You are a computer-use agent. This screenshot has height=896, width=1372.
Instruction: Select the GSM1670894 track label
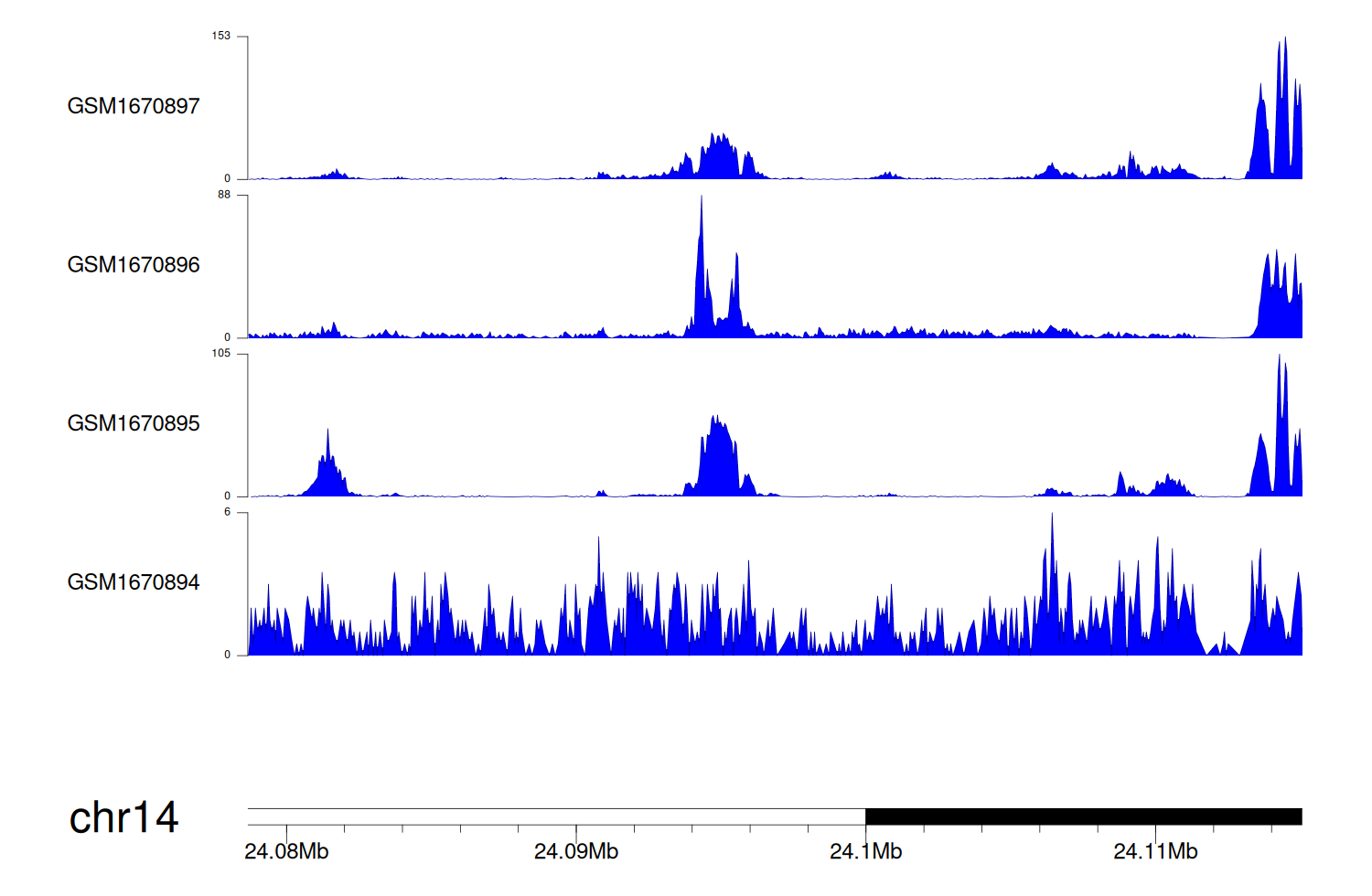[x=134, y=582]
